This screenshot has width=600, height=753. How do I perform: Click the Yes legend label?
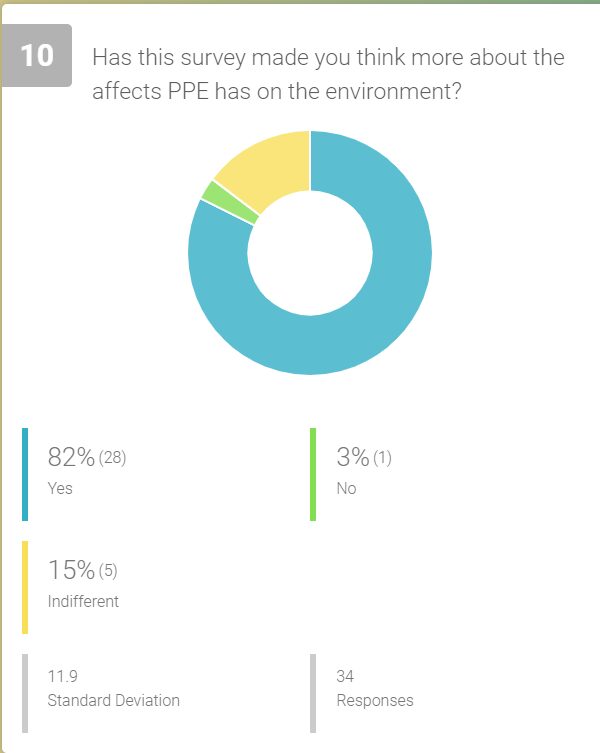point(60,489)
